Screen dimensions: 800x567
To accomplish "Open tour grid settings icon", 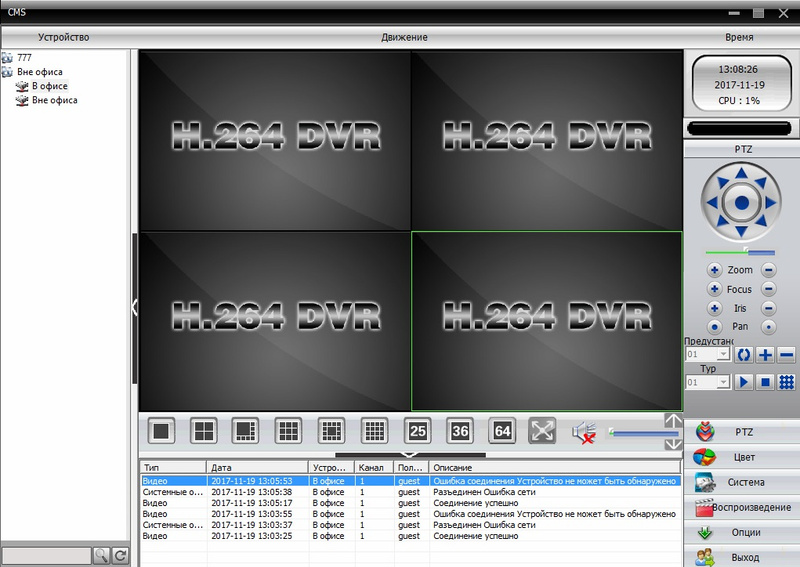I will coord(787,382).
